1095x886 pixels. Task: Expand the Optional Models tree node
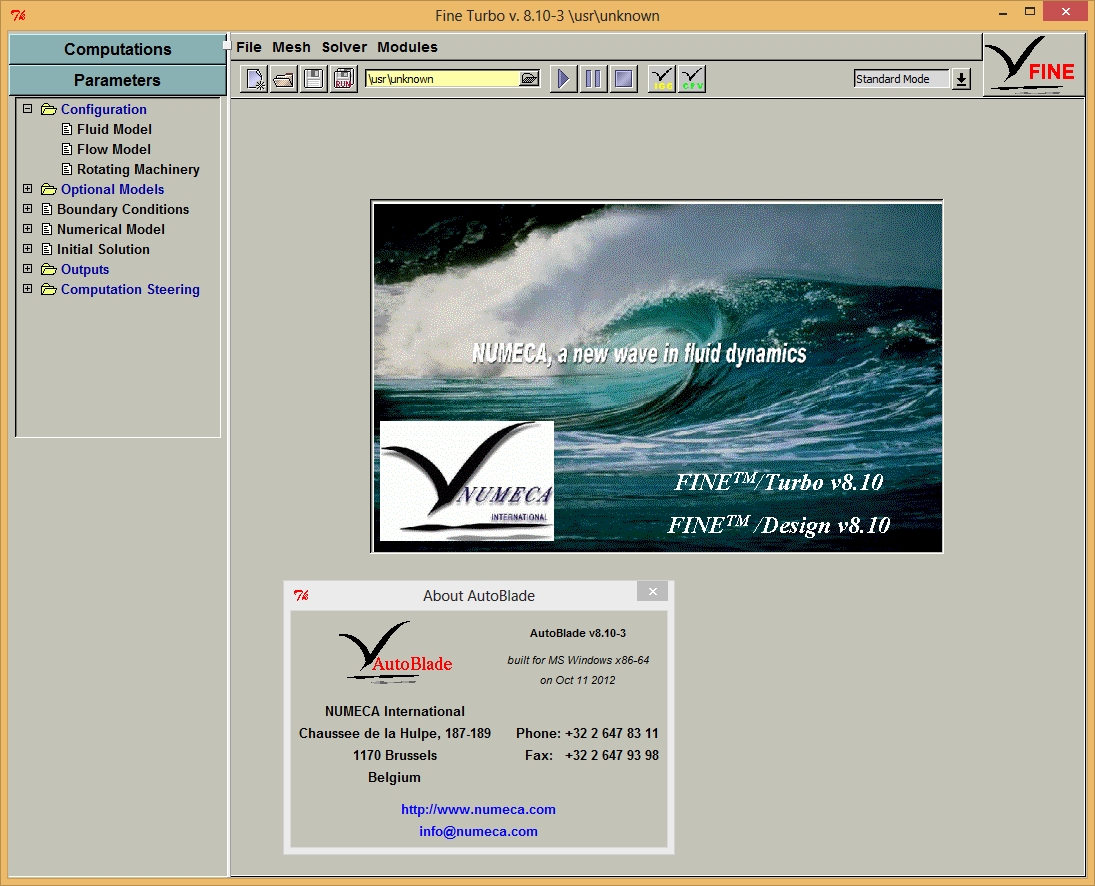[x=28, y=189]
